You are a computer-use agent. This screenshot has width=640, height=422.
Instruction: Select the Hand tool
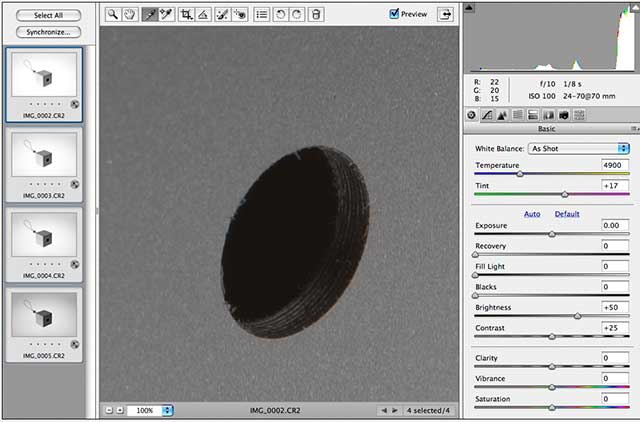(x=130, y=15)
